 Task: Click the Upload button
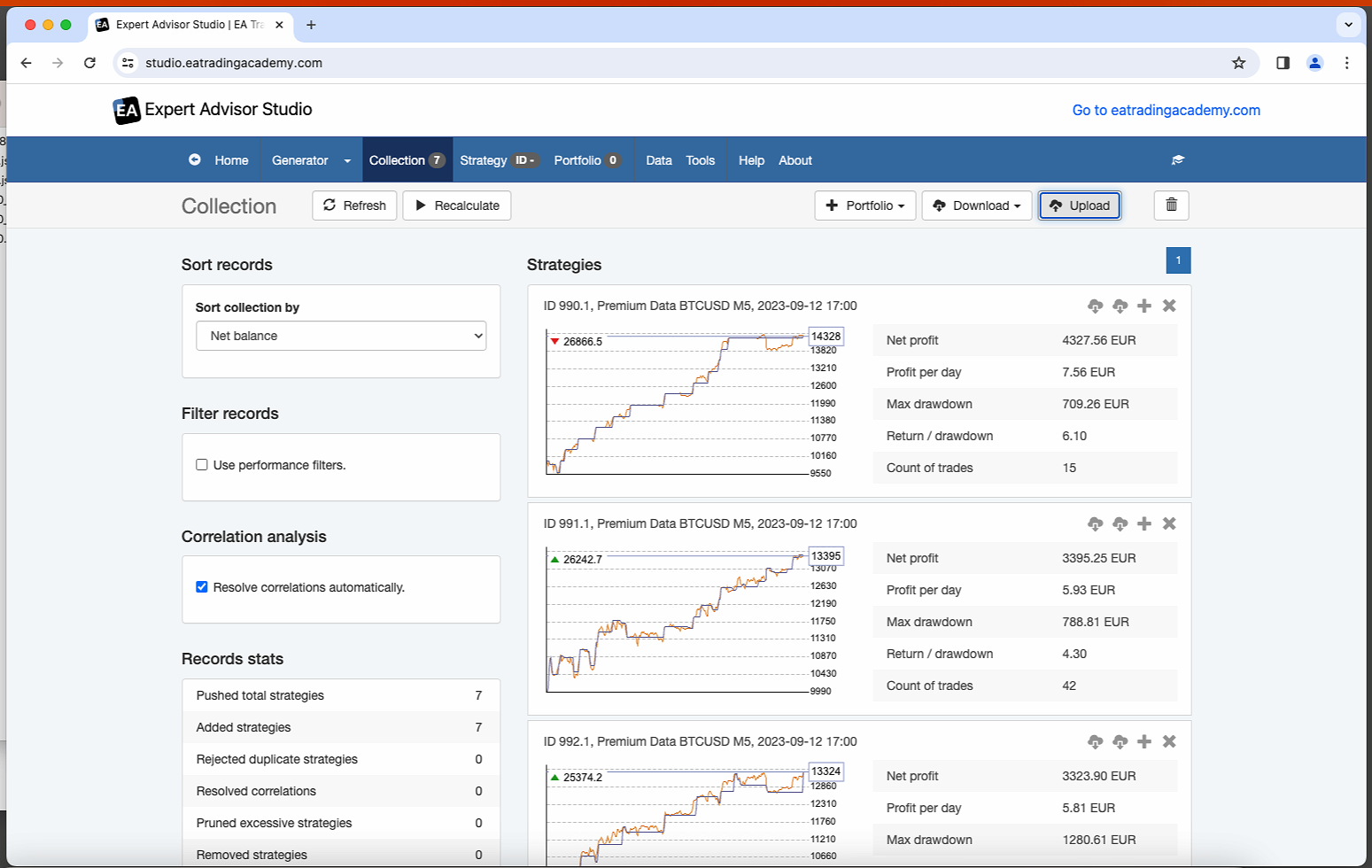pyautogui.click(x=1080, y=205)
